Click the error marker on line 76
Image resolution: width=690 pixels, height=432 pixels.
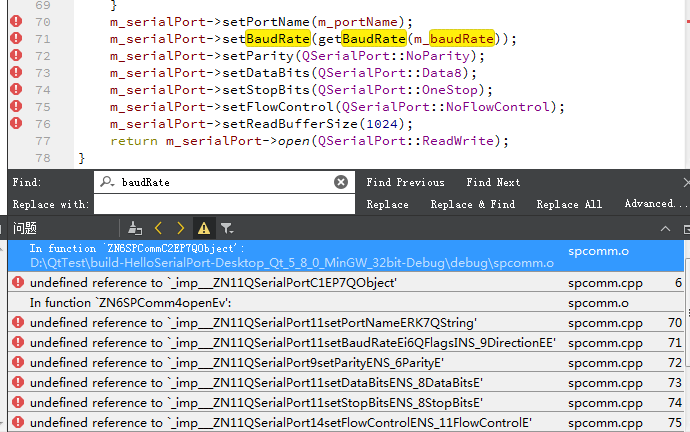tap(16, 123)
